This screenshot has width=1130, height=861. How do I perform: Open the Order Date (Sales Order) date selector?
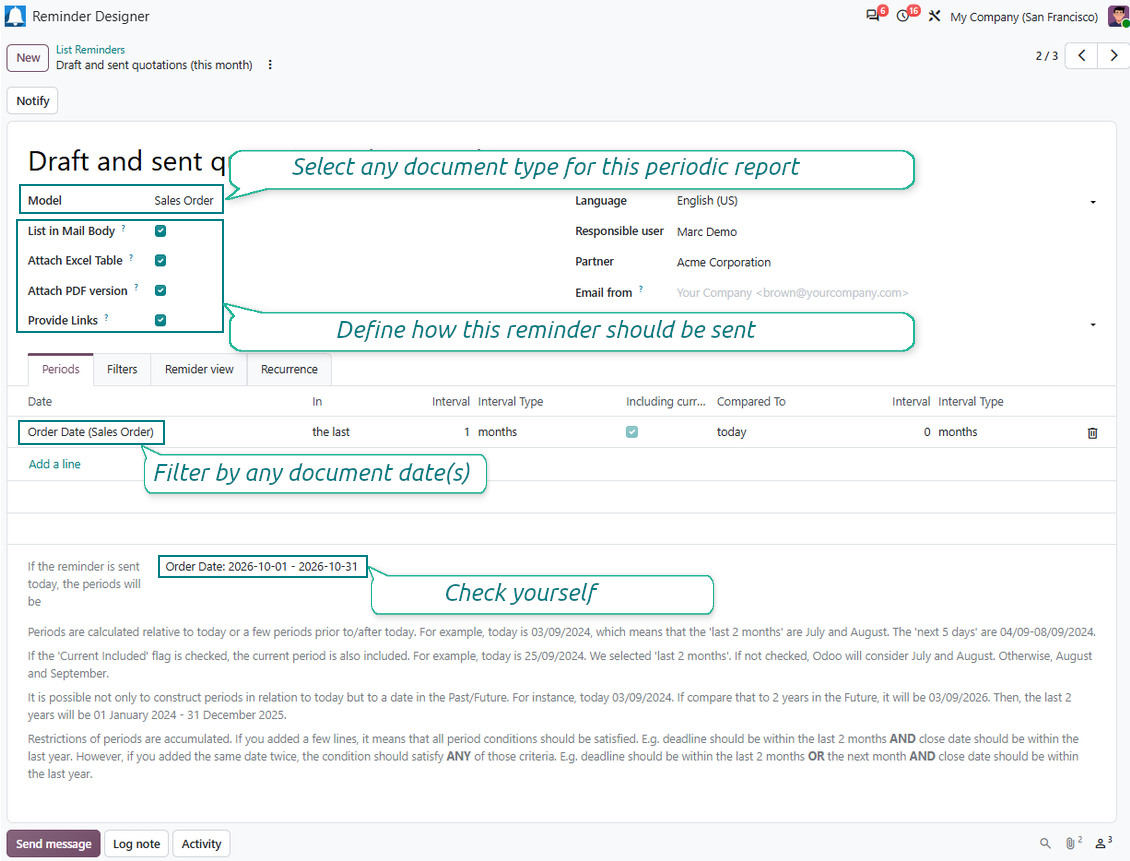(91, 432)
